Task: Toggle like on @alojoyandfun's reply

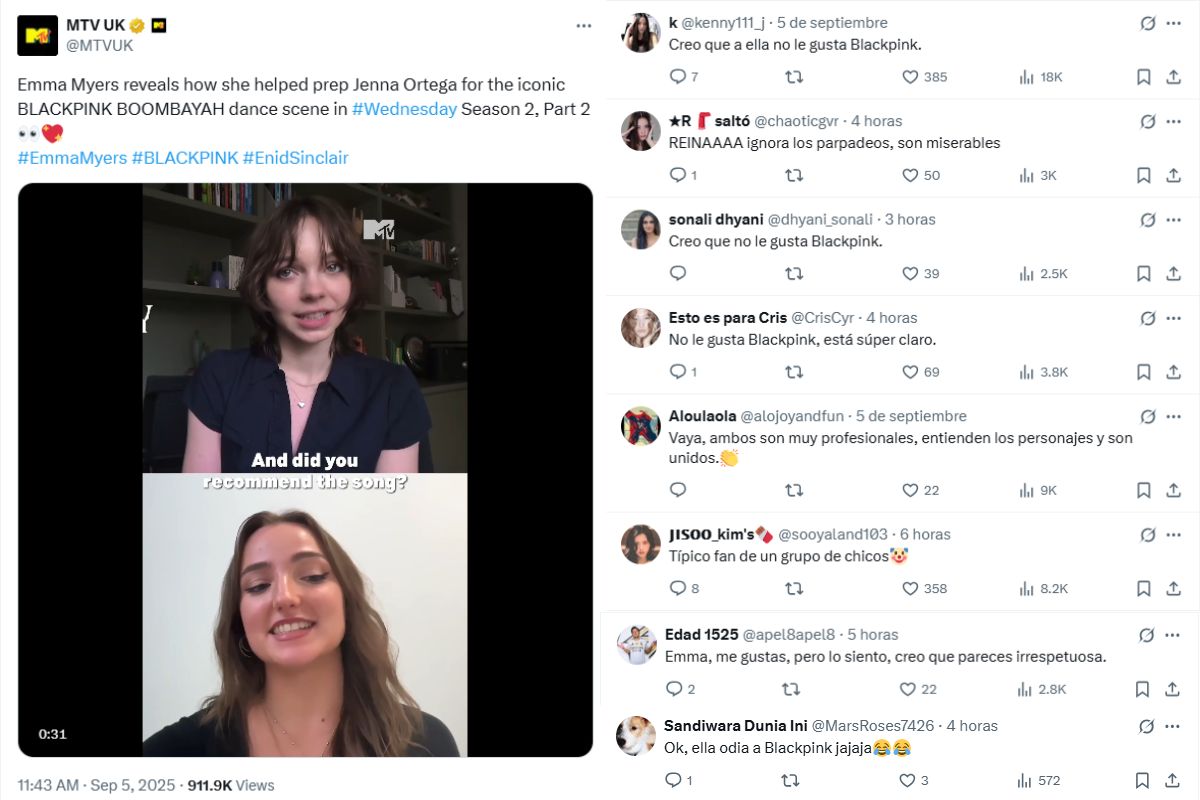Action: point(908,490)
